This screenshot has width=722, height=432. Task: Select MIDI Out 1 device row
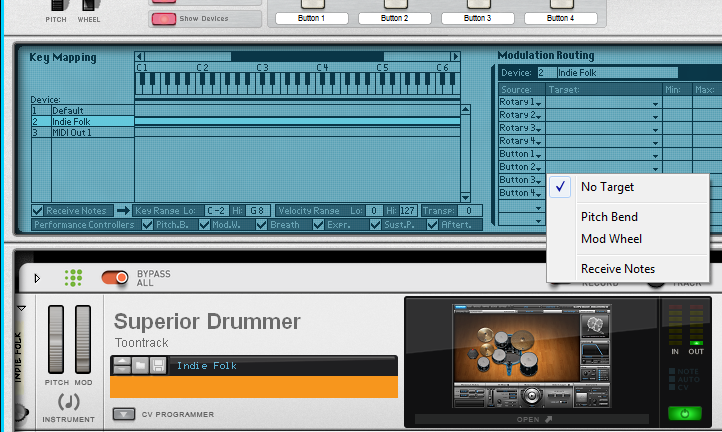click(x=83, y=133)
